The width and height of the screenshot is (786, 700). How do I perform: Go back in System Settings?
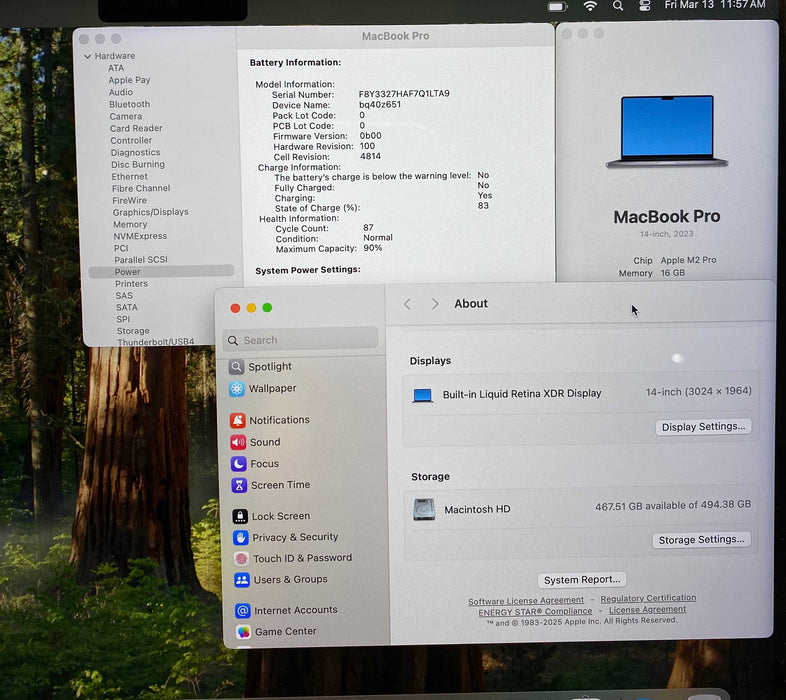coord(408,304)
